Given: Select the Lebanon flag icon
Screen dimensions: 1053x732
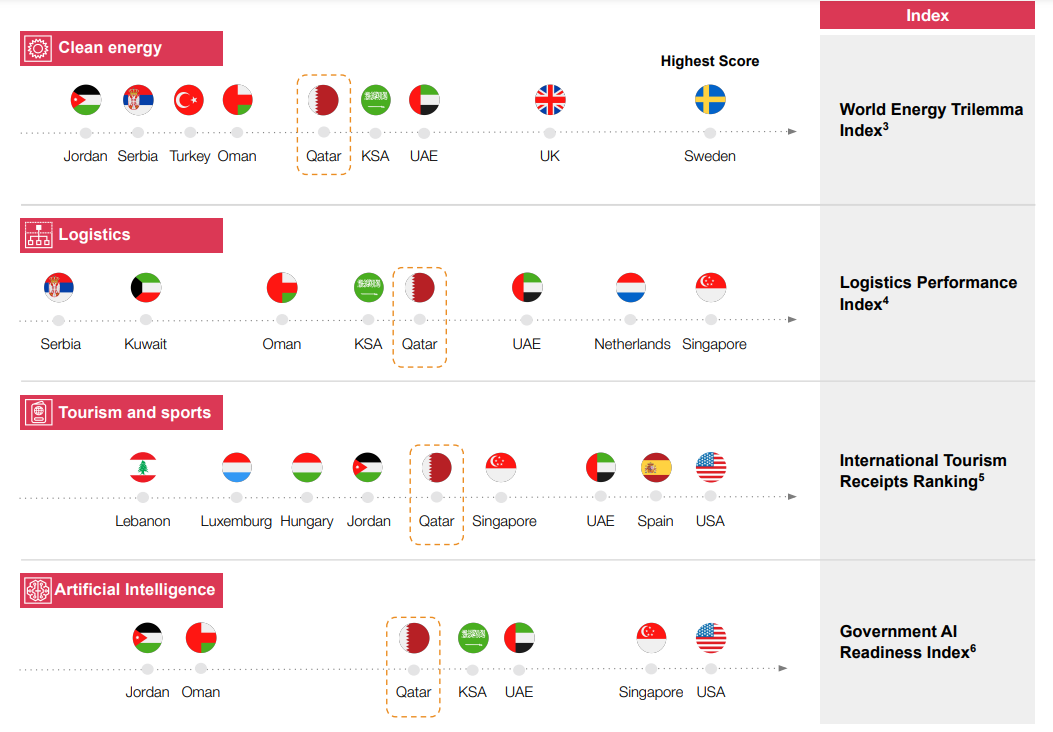Looking at the screenshot, I should [x=143, y=467].
